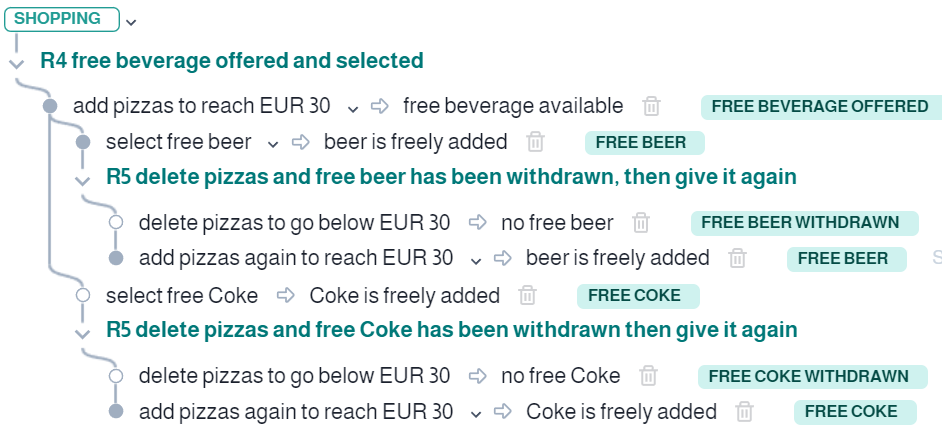Image resolution: width=942 pixels, height=431 pixels.
Task: Select the 'R5 delete pizzas and free Coke' heading
Action: click(452, 330)
